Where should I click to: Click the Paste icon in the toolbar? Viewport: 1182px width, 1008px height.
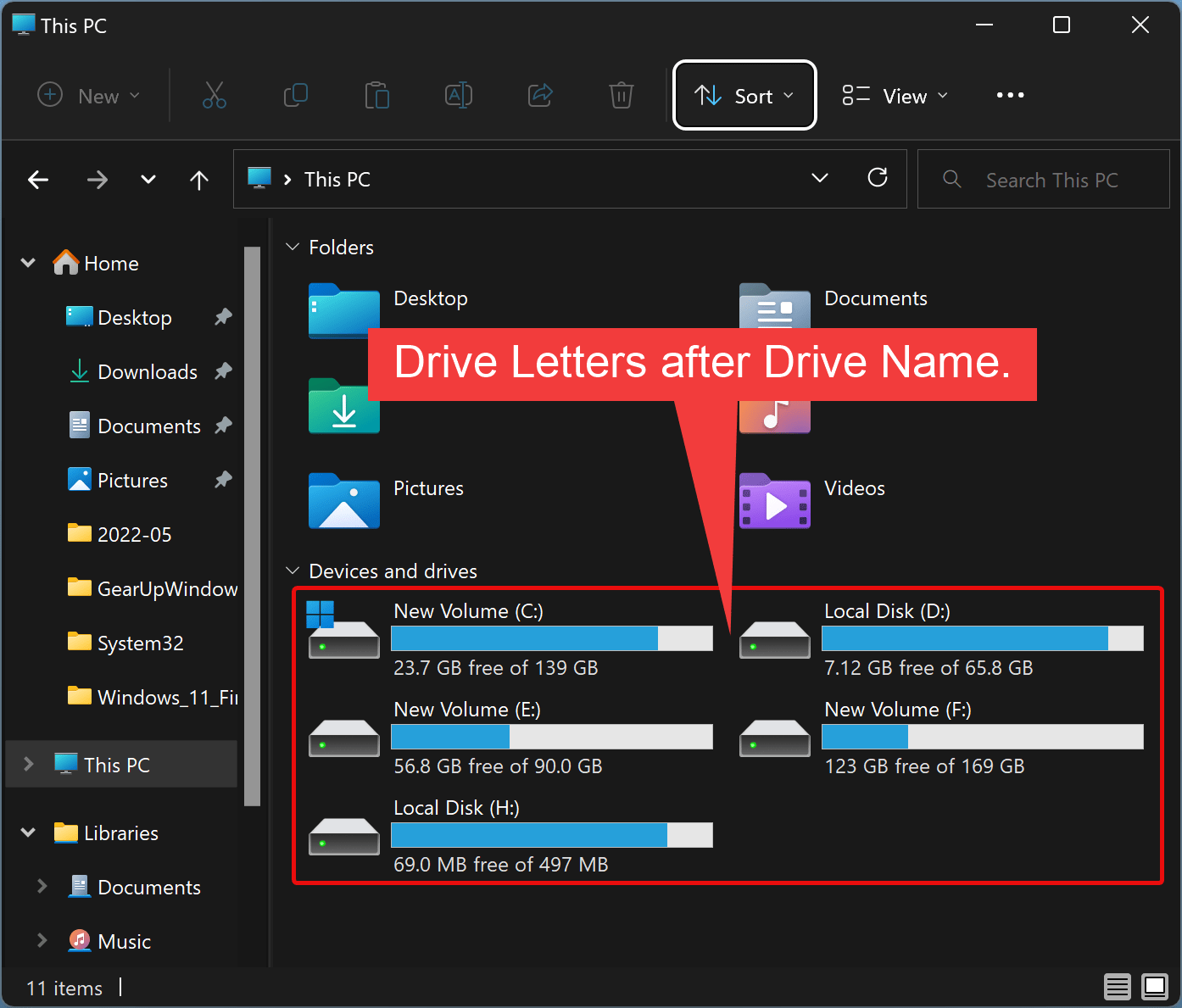(377, 95)
